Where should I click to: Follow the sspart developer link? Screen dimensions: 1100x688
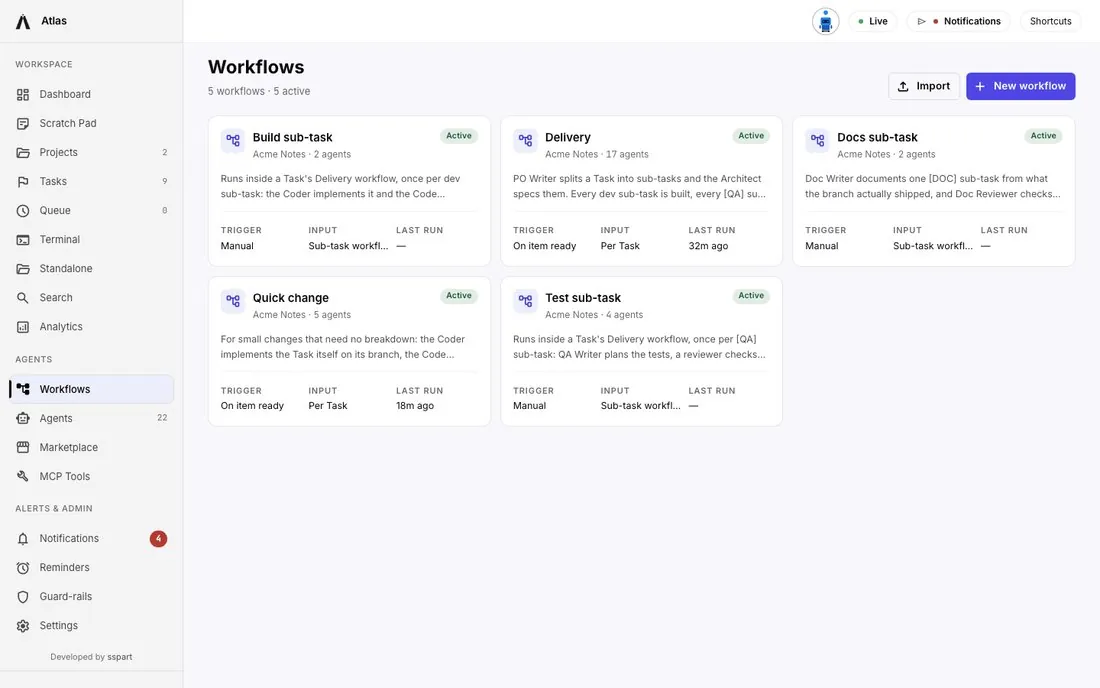[120, 657]
